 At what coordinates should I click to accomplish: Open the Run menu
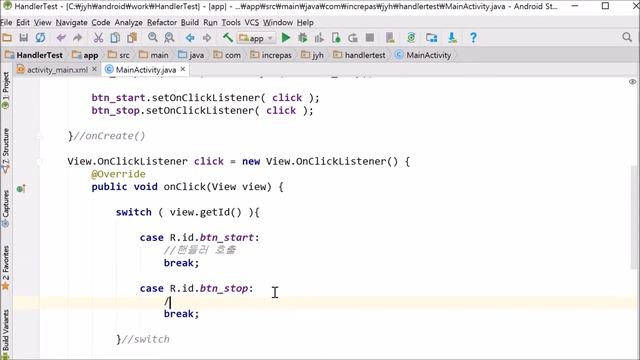click(x=210, y=22)
